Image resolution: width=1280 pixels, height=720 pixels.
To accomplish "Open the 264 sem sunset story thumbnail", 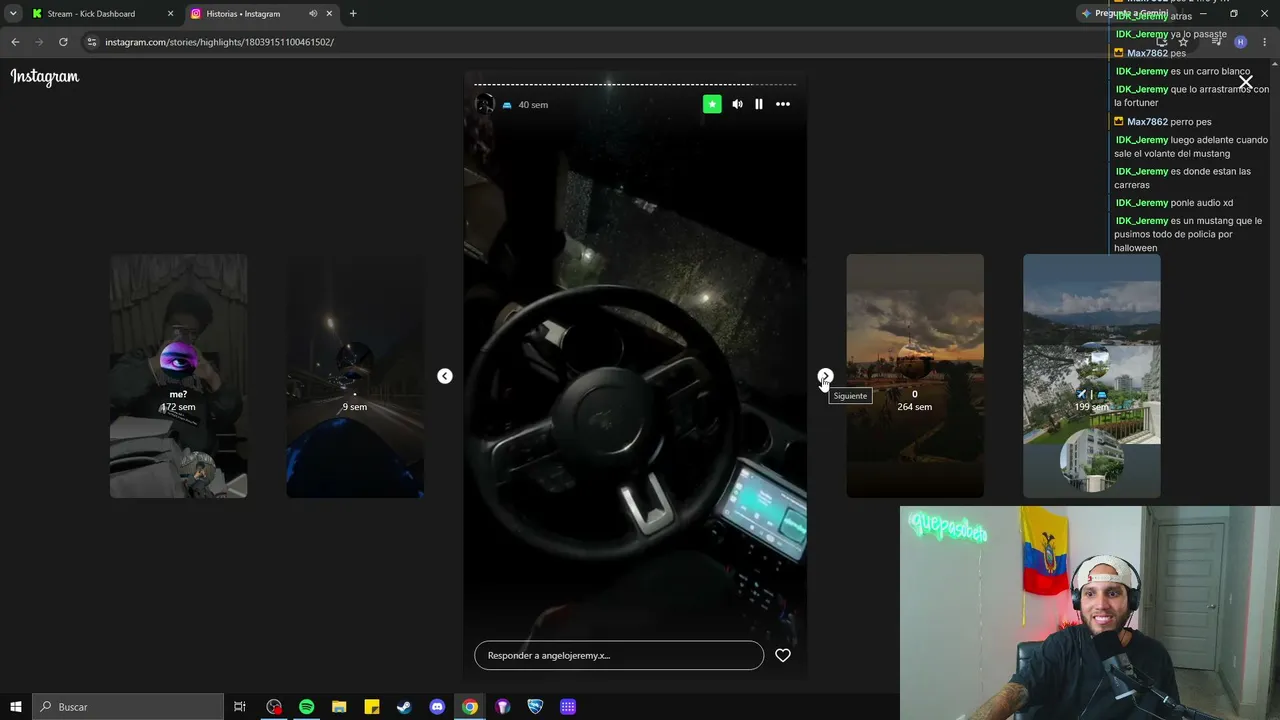I will point(915,376).
